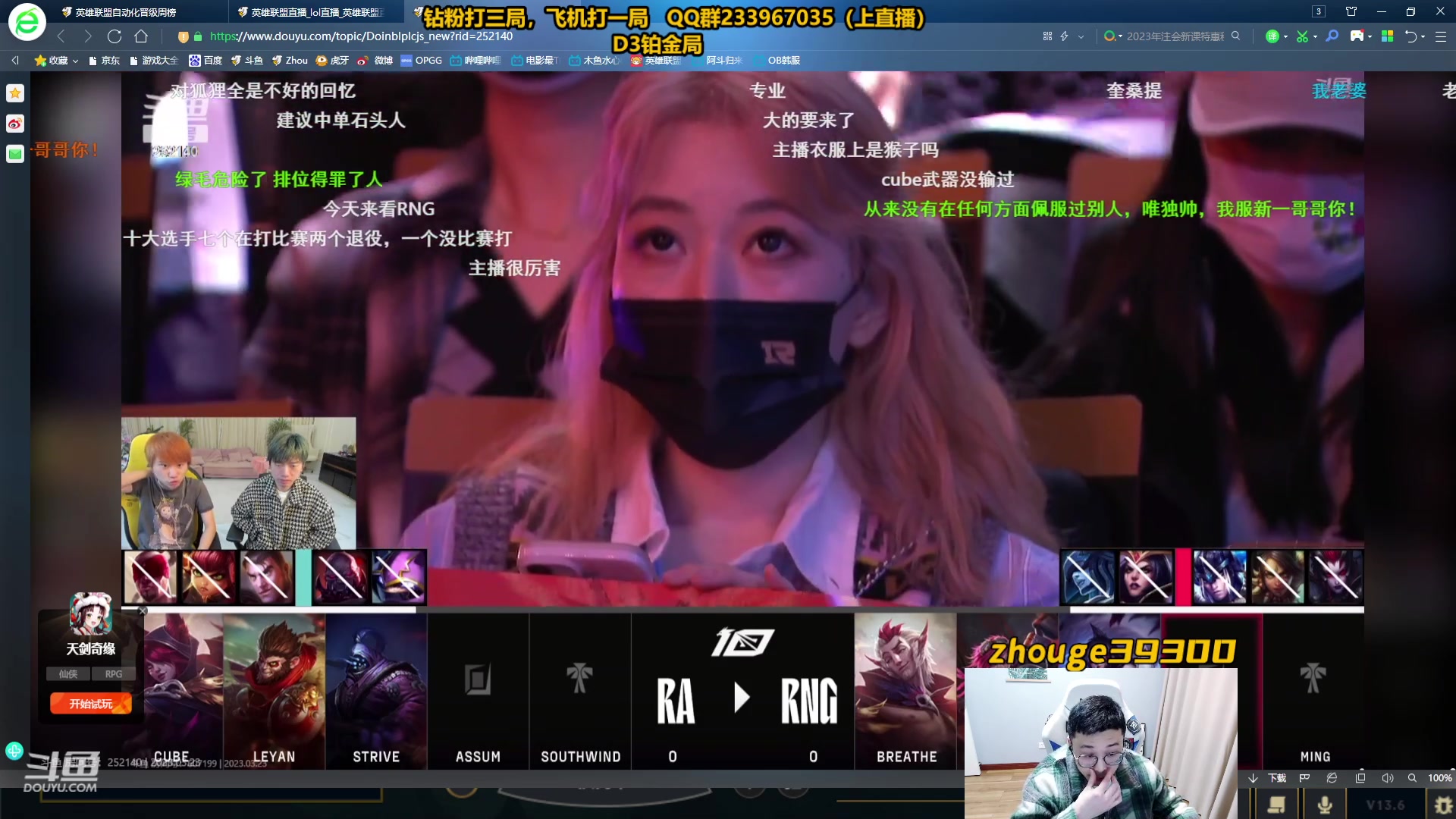Viewport: 1456px width, 819px height.
Task: Open the 阿斗归来 bookmark
Action: 717,61
